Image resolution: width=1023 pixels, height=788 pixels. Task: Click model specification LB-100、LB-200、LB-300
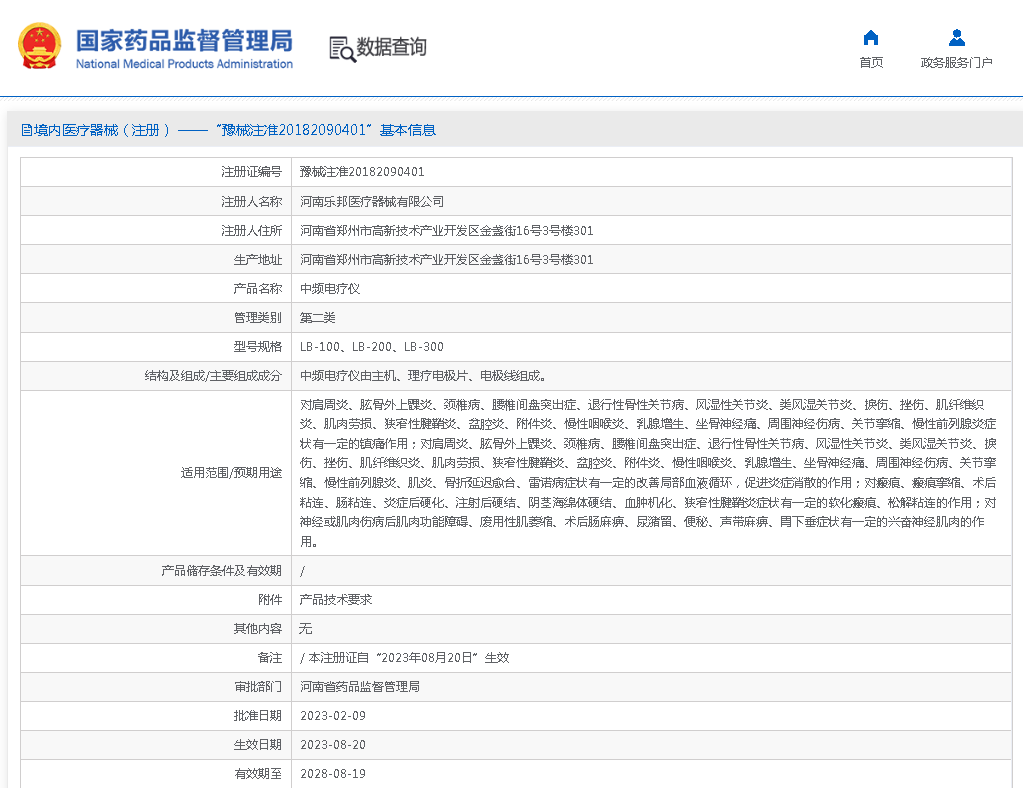371,346
